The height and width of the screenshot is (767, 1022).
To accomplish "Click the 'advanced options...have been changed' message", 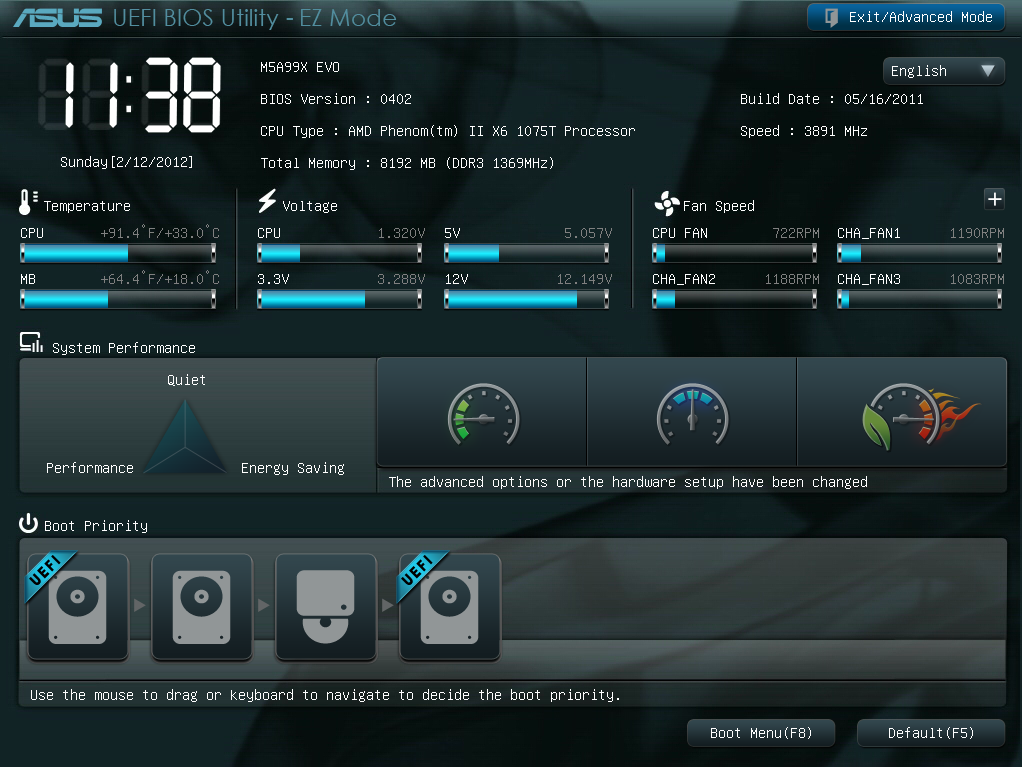I will point(628,482).
